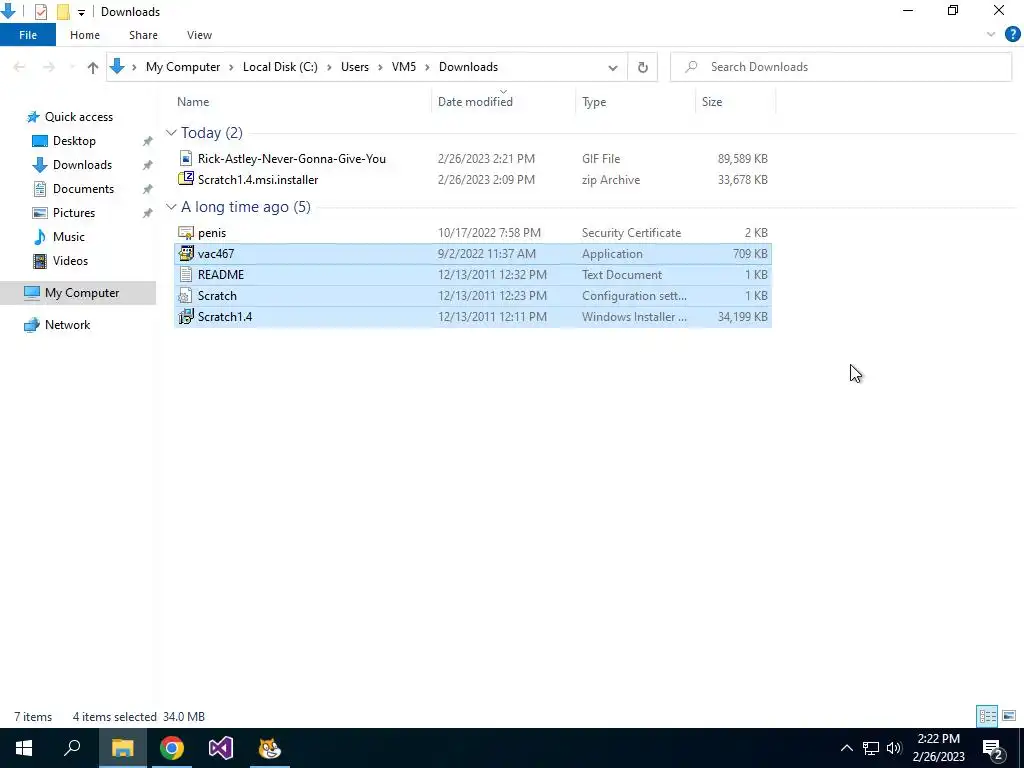Refresh the Downloads folder
The width and height of the screenshot is (1024, 768).
[643, 67]
